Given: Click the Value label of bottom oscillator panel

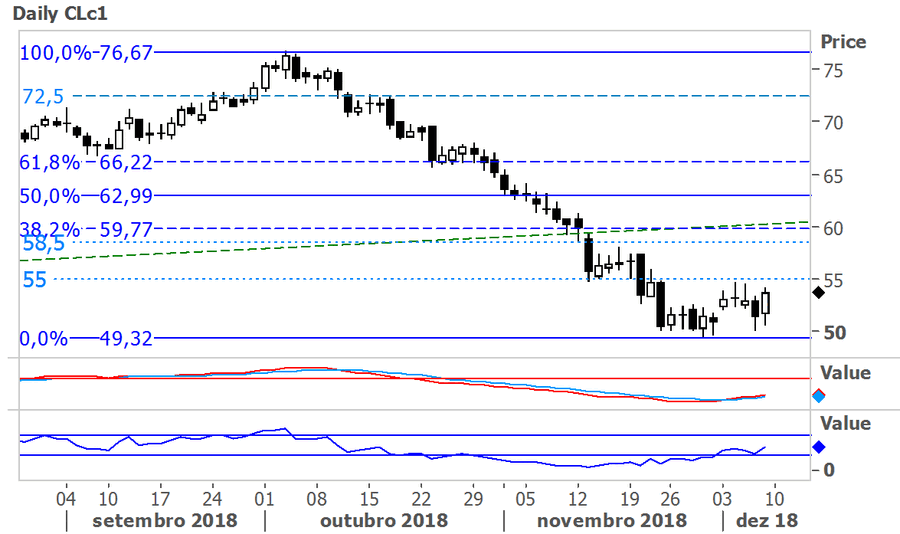Looking at the screenshot, I should pos(845,424).
